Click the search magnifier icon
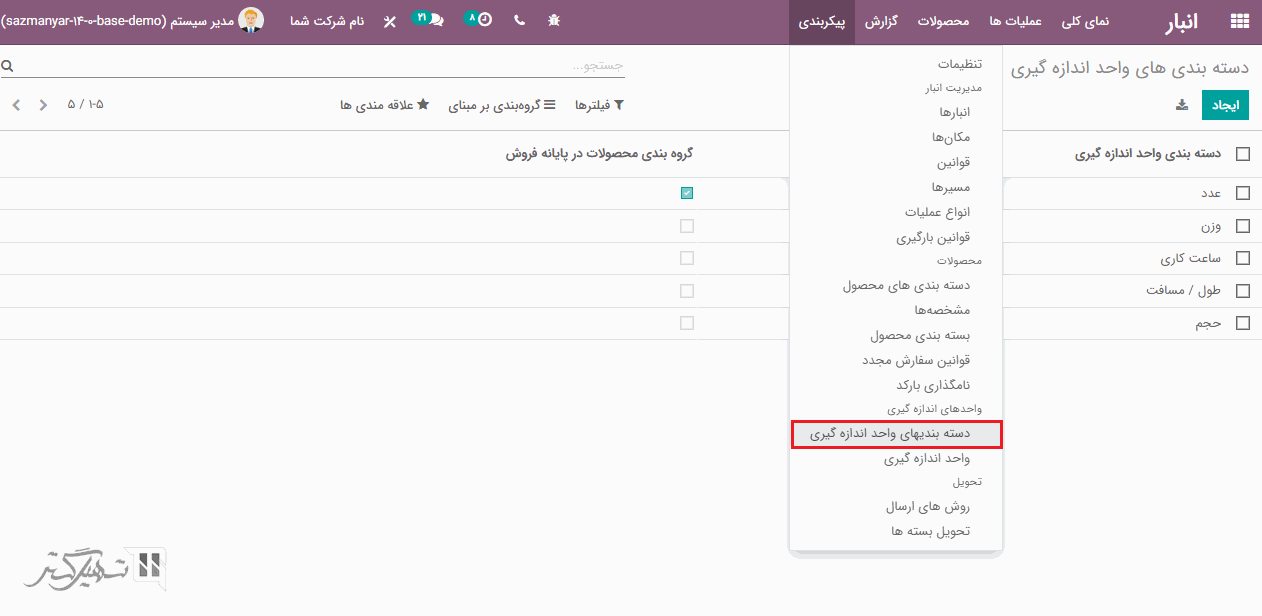The height and width of the screenshot is (616, 1262). tap(7, 66)
